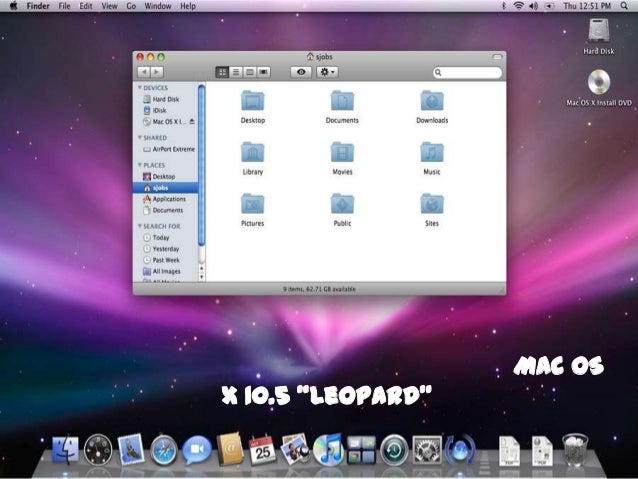Select the Library folder icon
638x479 pixels.
click(252, 152)
